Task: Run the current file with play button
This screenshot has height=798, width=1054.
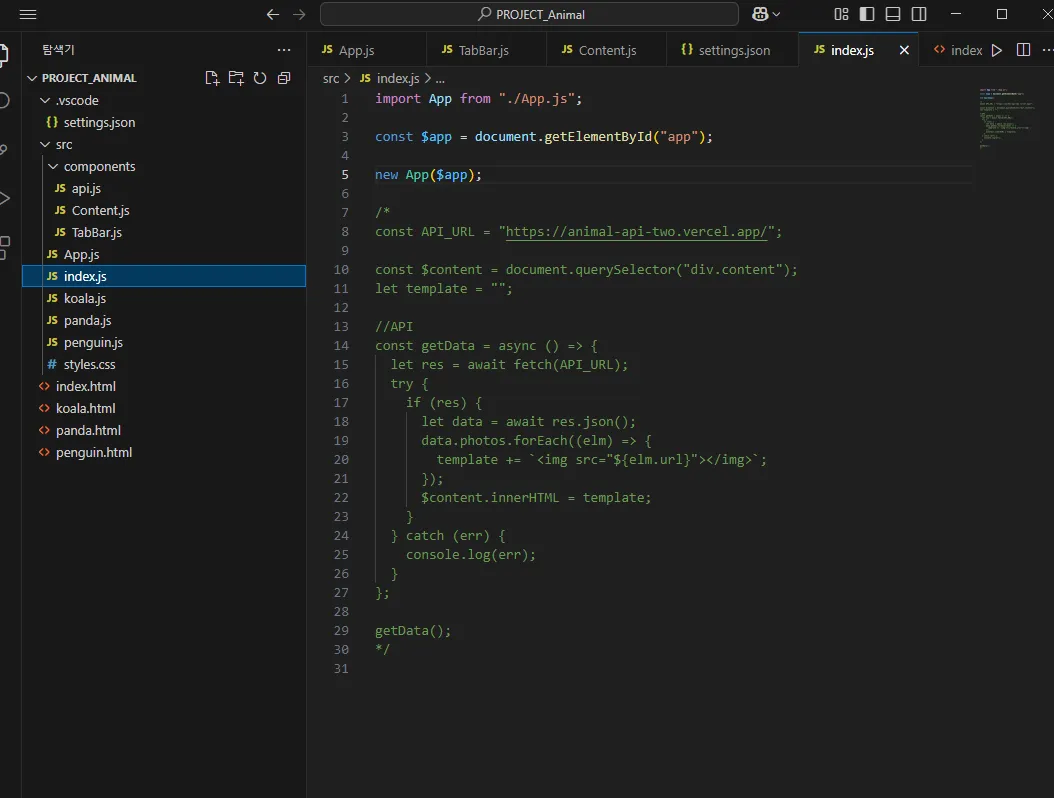Action: 997,50
